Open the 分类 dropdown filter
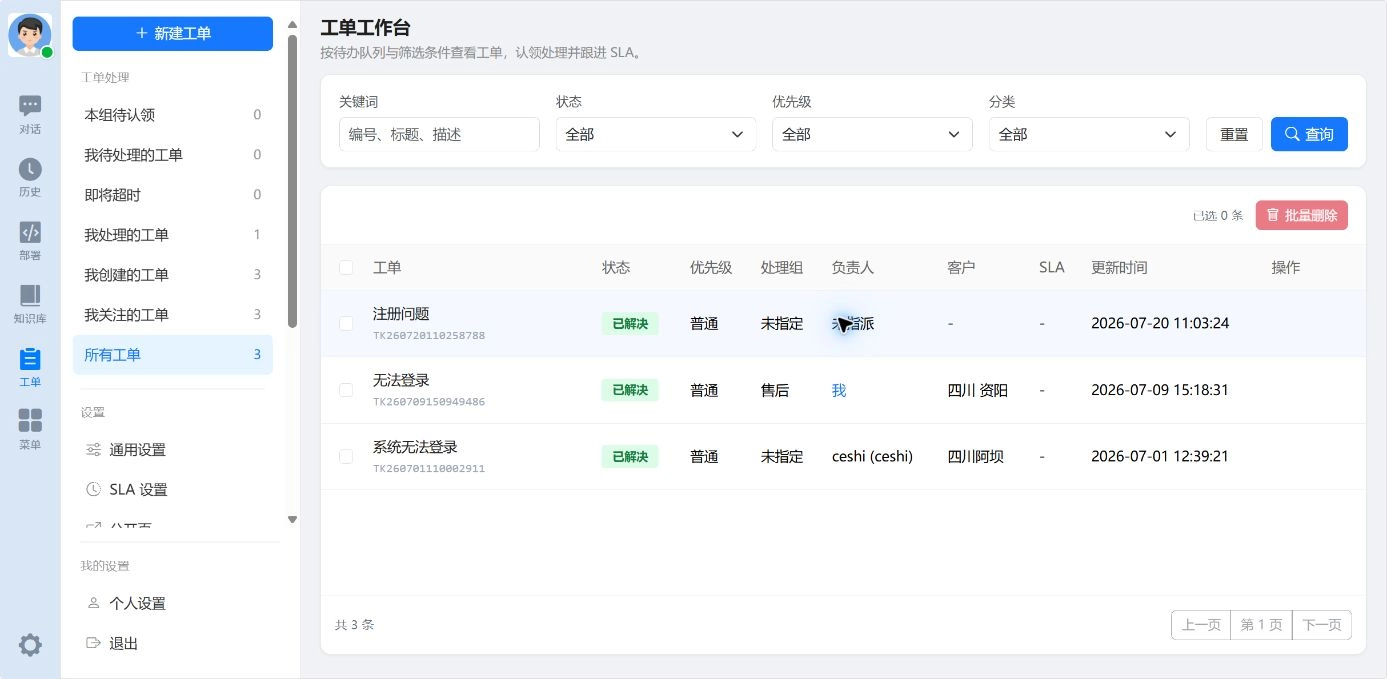Image resolution: width=1387 pixels, height=679 pixels. 1089,134
